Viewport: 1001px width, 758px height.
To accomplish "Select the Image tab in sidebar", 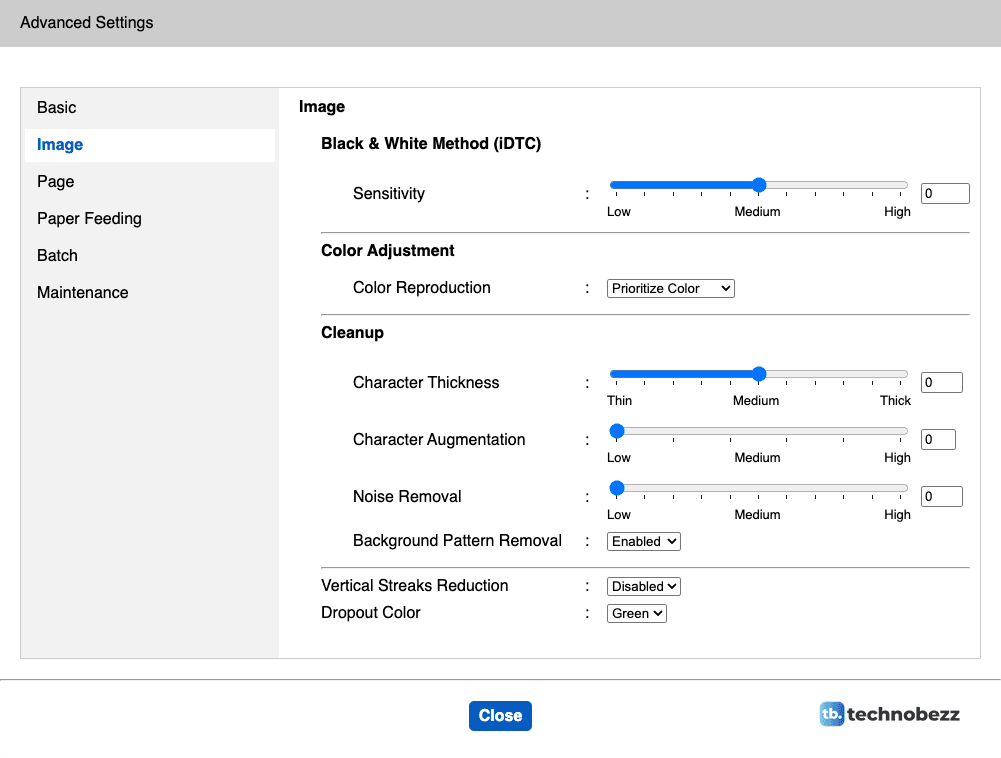I will point(149,145).
